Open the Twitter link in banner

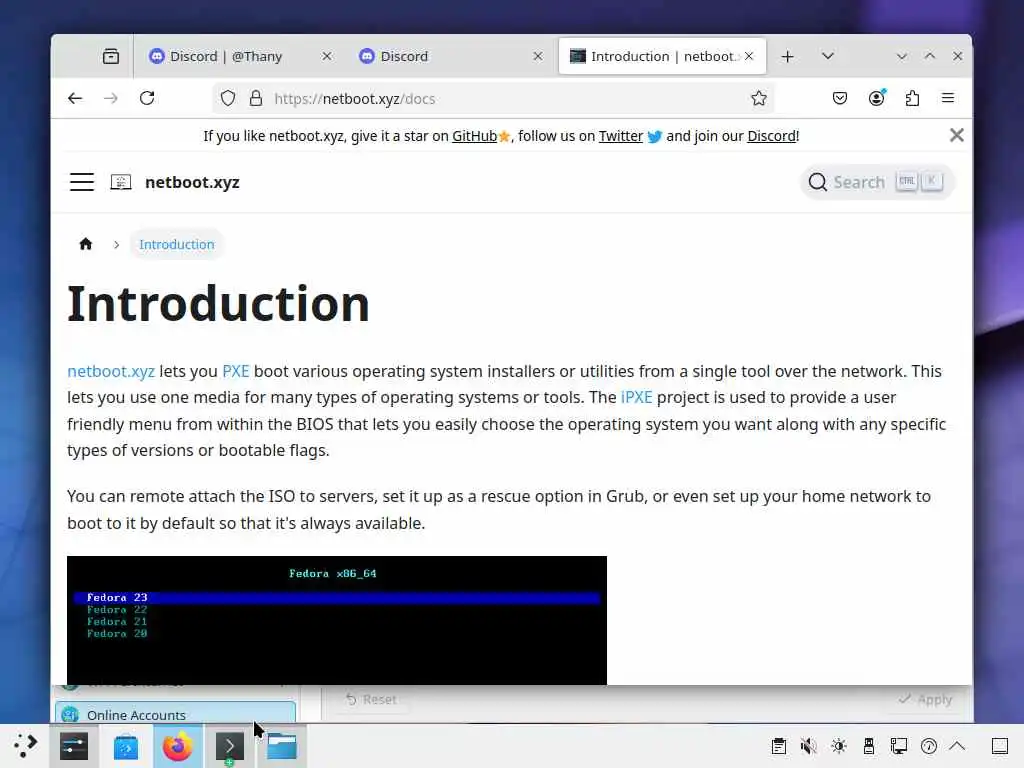(x=620, y=136)
